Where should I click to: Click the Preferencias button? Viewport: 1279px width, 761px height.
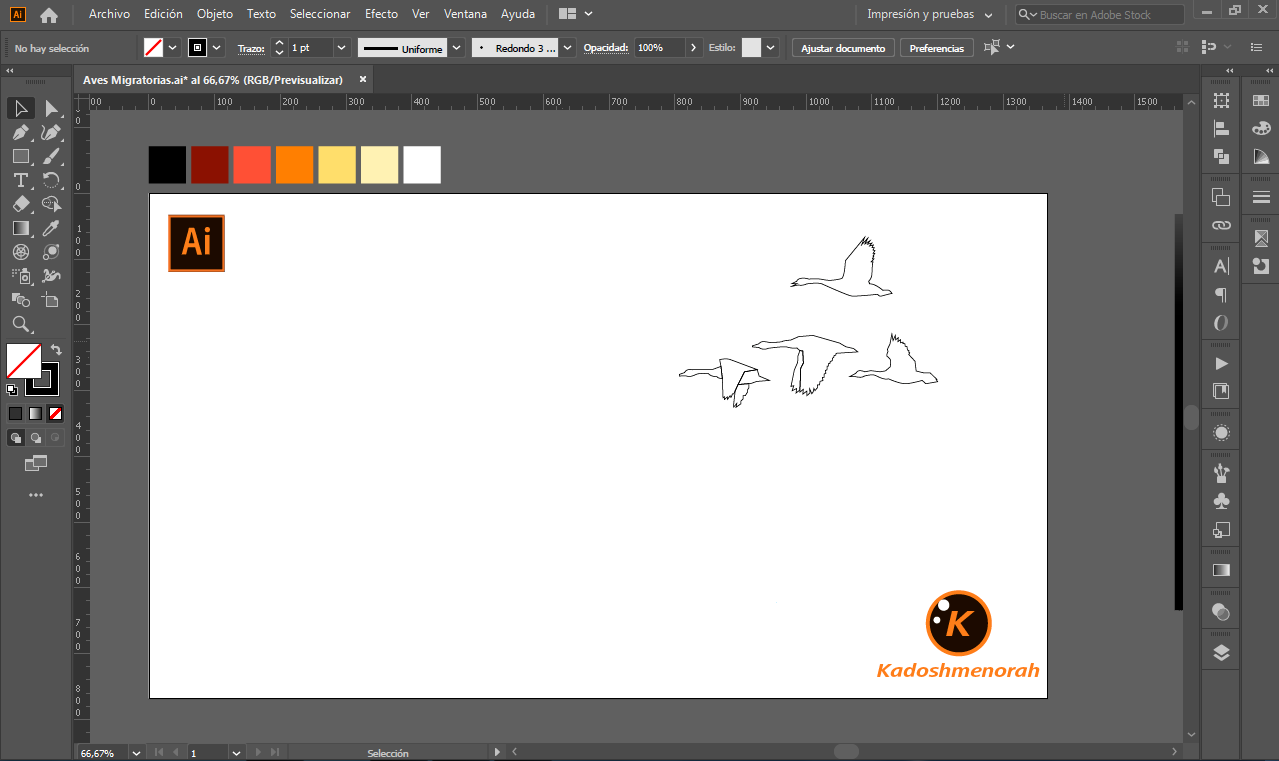937,48
